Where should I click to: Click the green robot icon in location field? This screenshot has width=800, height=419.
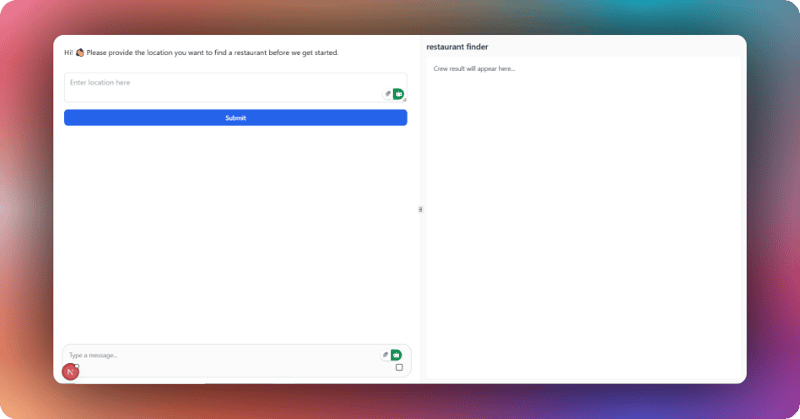(398, 94)
